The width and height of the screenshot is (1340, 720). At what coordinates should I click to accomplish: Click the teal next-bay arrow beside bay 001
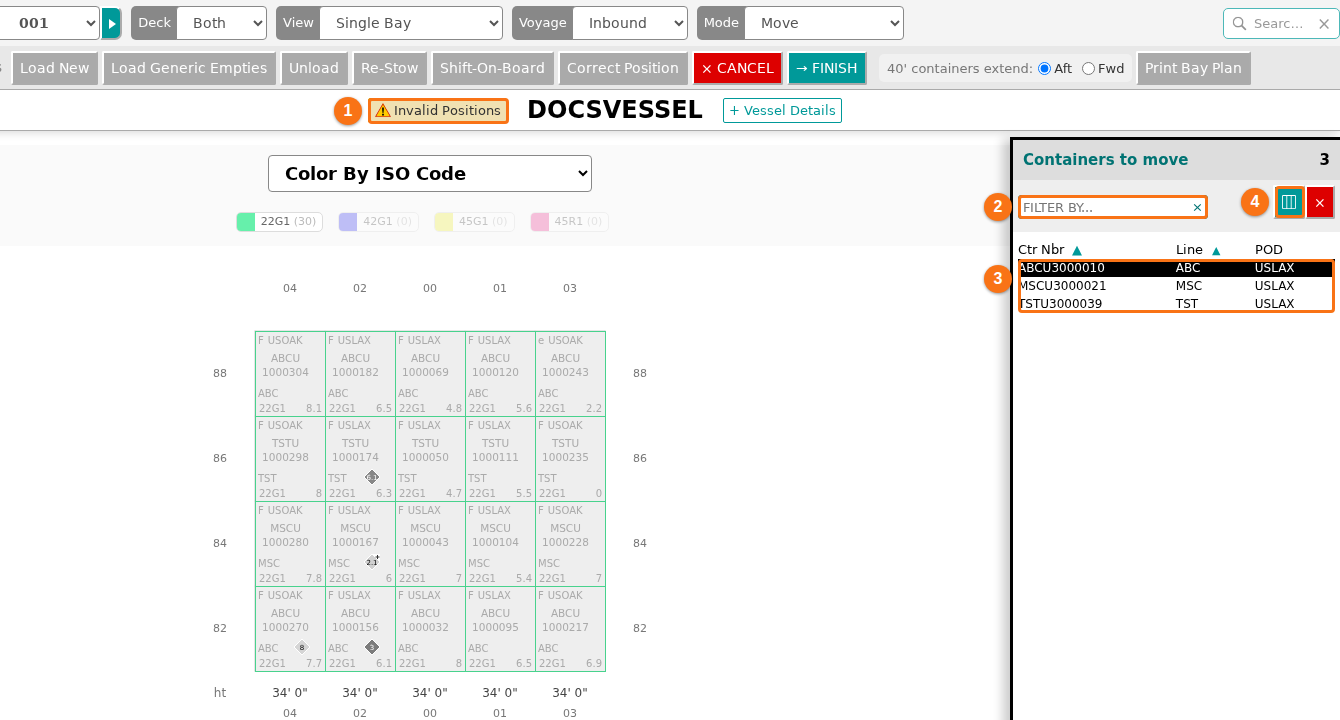point(111,23)
